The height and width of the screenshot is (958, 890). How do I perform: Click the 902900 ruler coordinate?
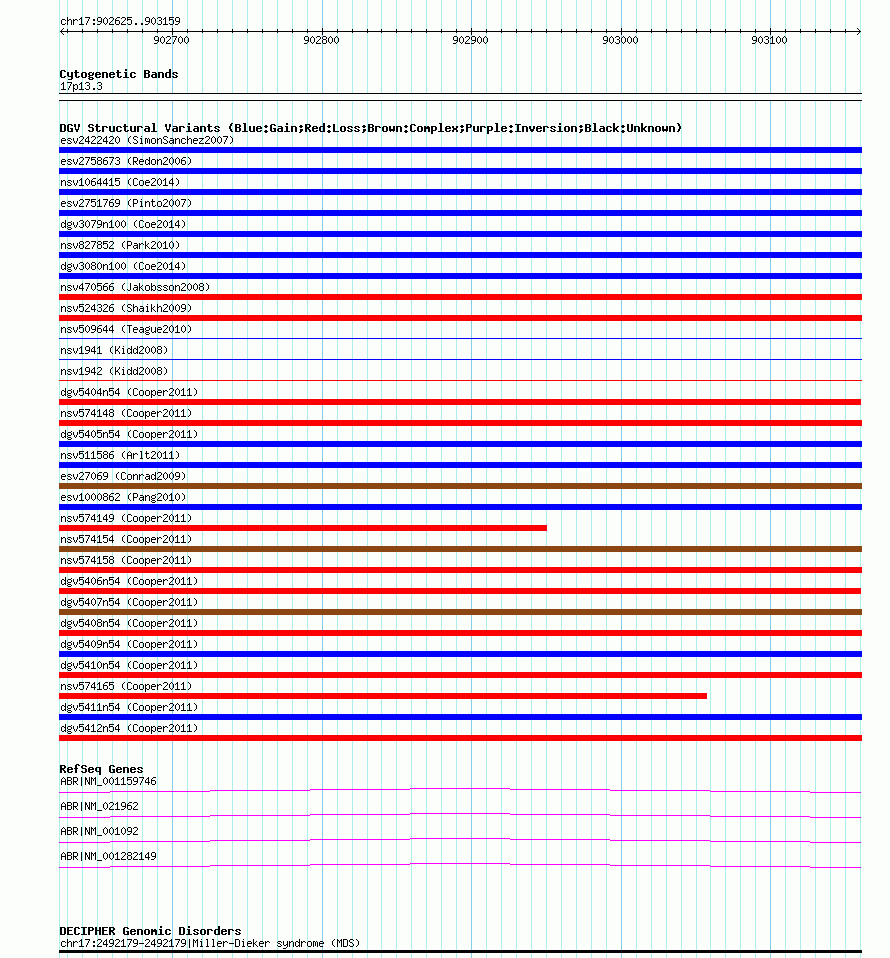tap(470, 40)
